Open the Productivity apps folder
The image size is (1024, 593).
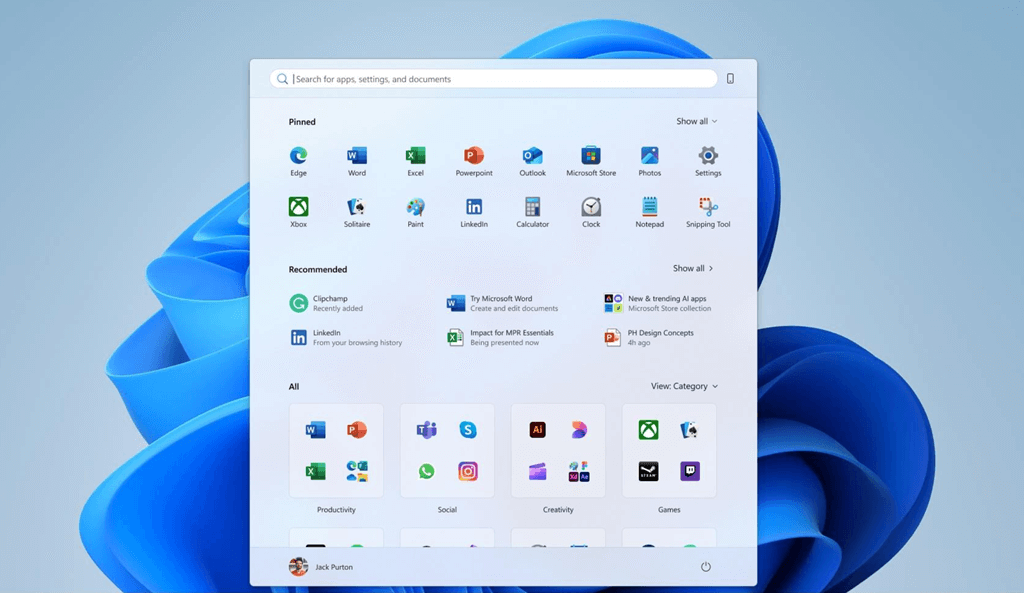tap(336, 450)
